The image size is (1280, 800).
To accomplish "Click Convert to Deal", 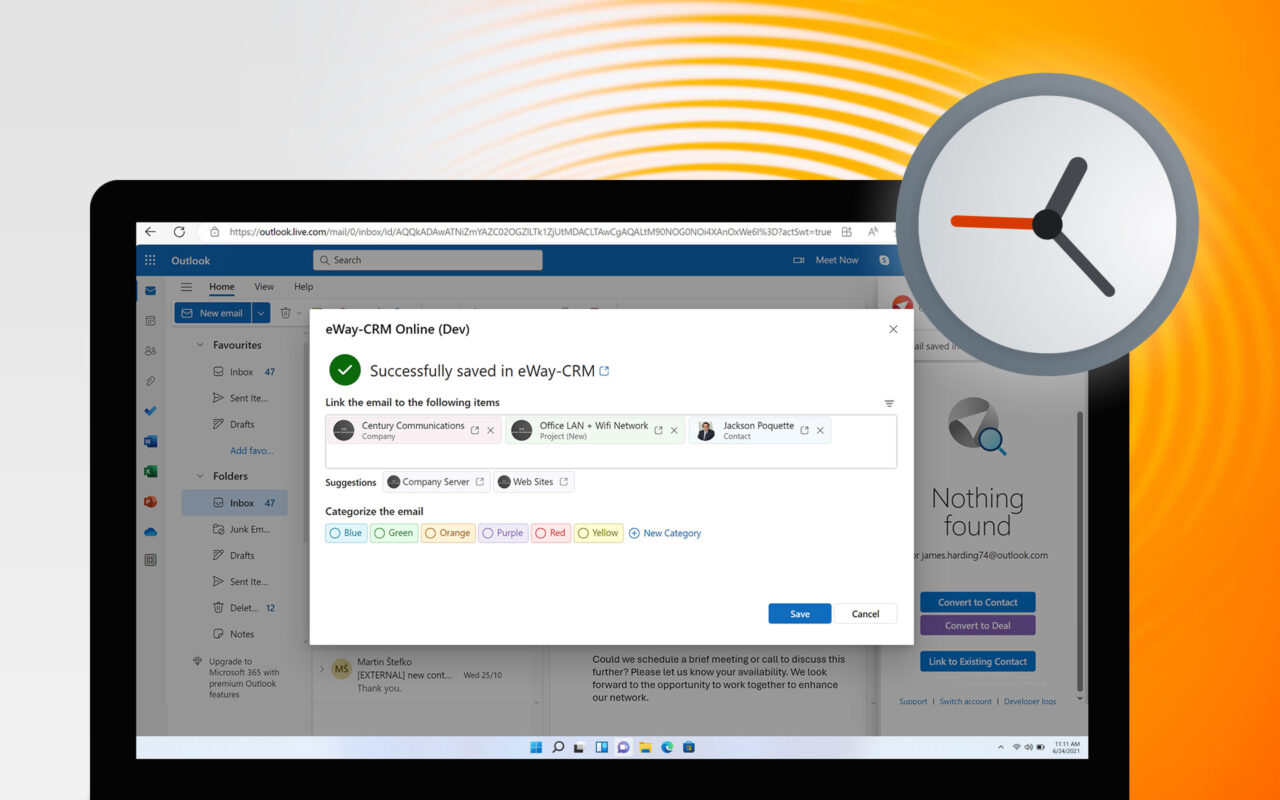I will click(x=978, y=626).
